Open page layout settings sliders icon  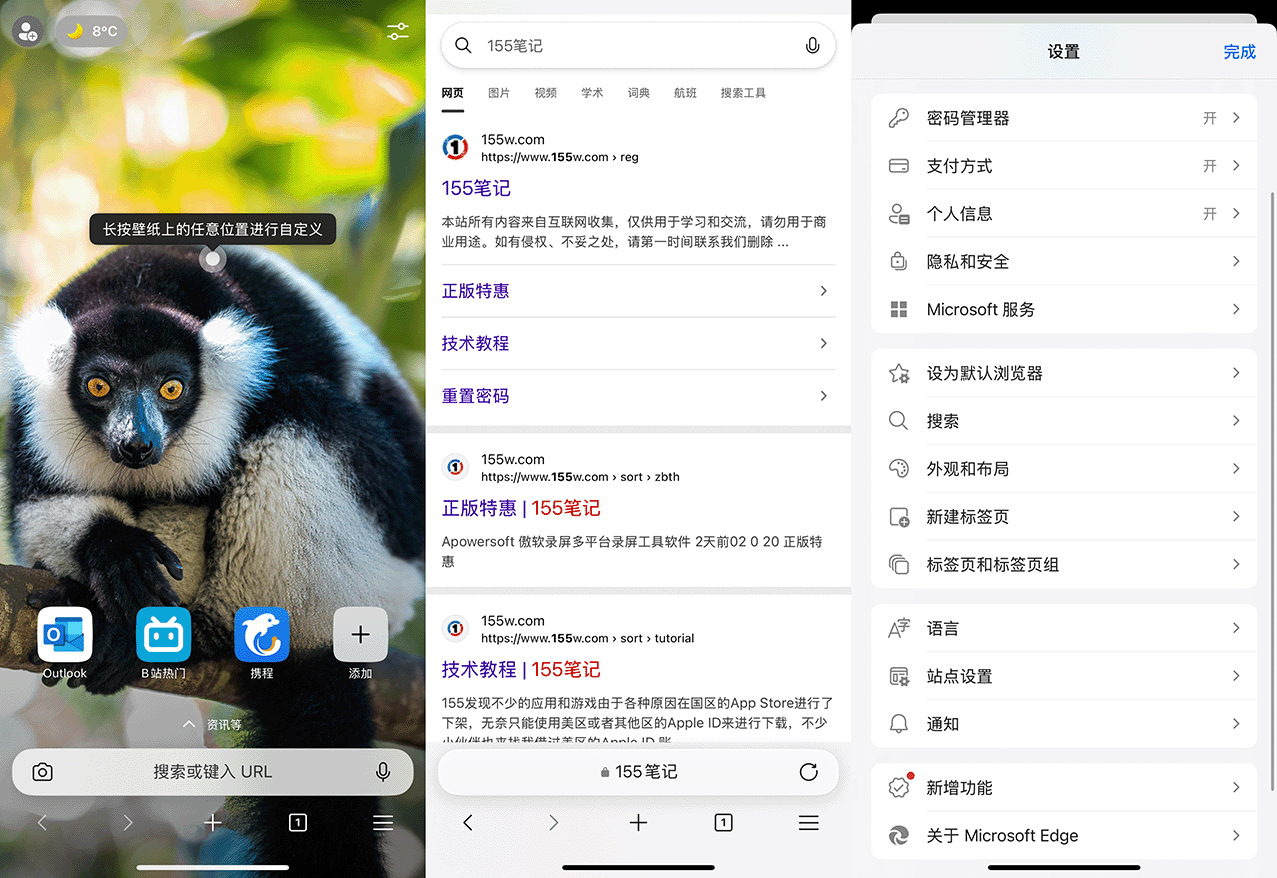(x=398, y=31)
